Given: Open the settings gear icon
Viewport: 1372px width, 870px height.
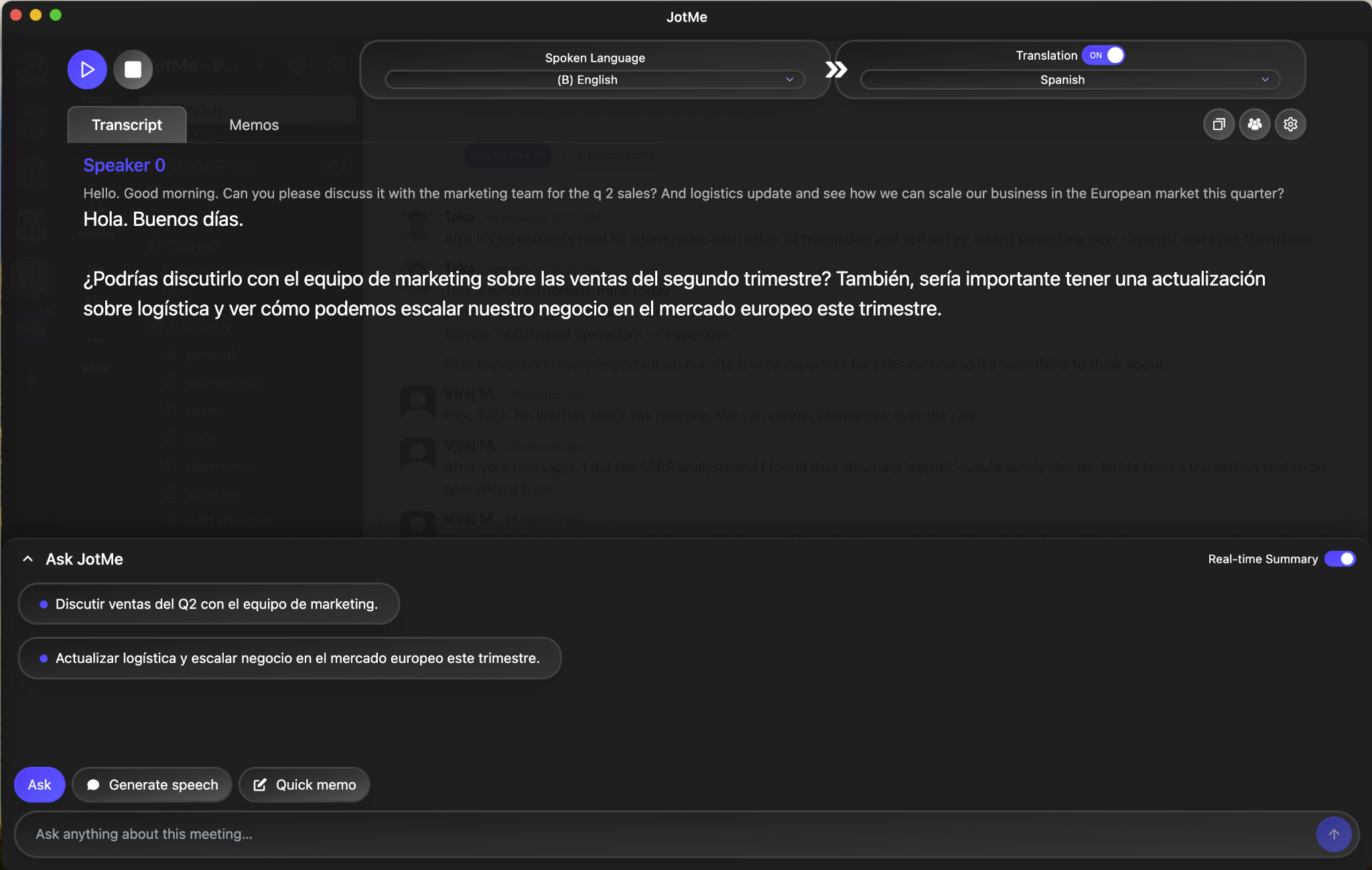Looking at the screenshot, I should click(x=1290, y=124).
